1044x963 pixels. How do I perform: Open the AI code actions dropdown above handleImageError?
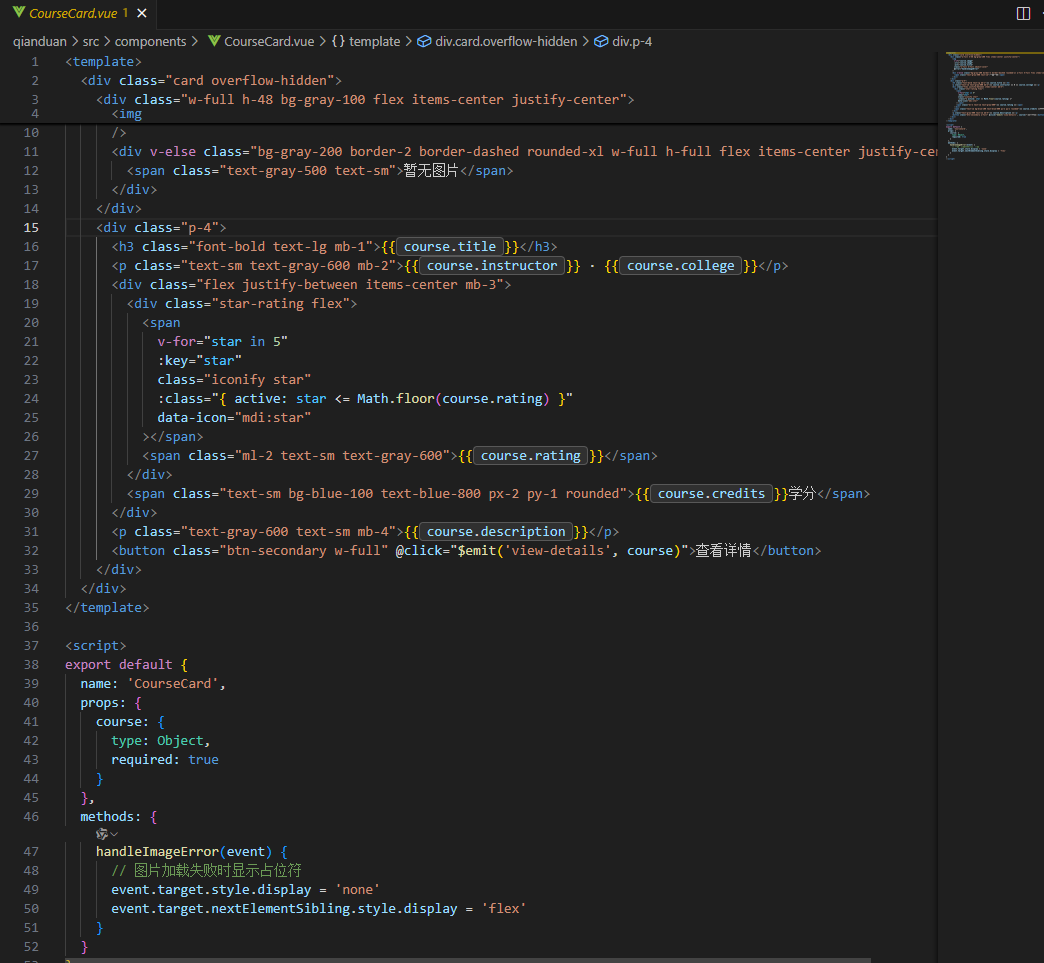107,834
